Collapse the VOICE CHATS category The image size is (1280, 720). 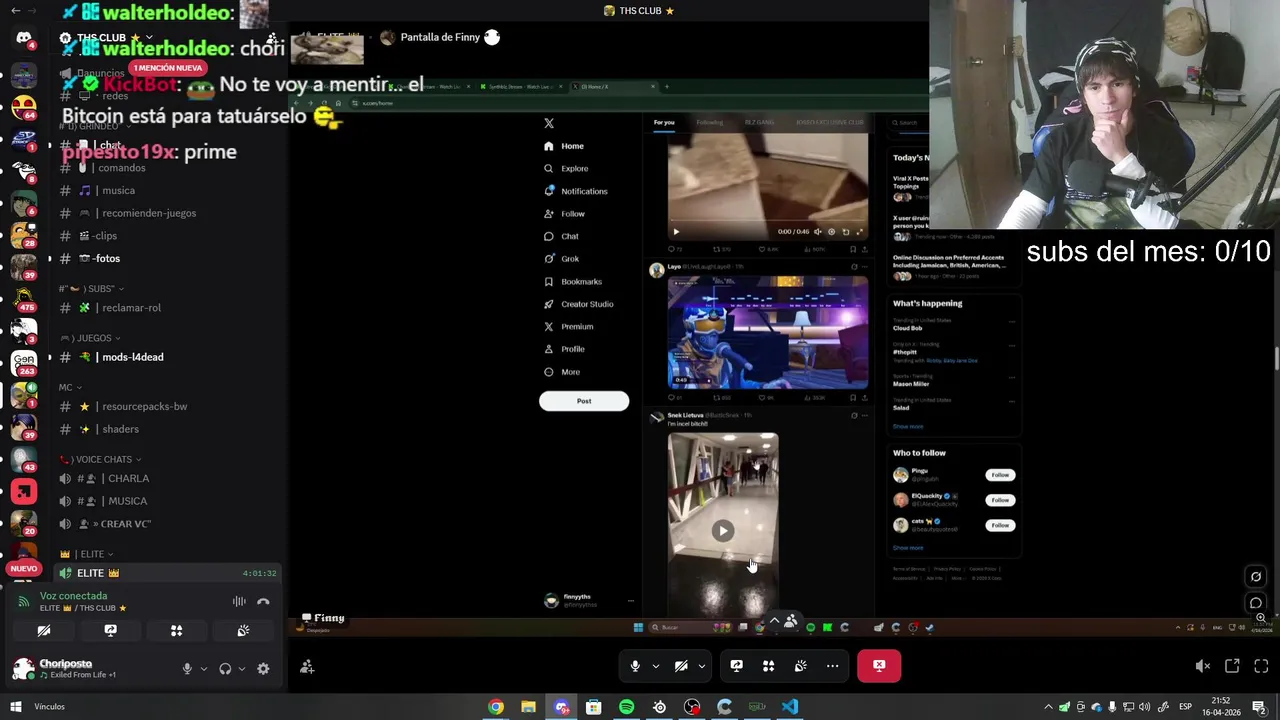pos(101,459)
